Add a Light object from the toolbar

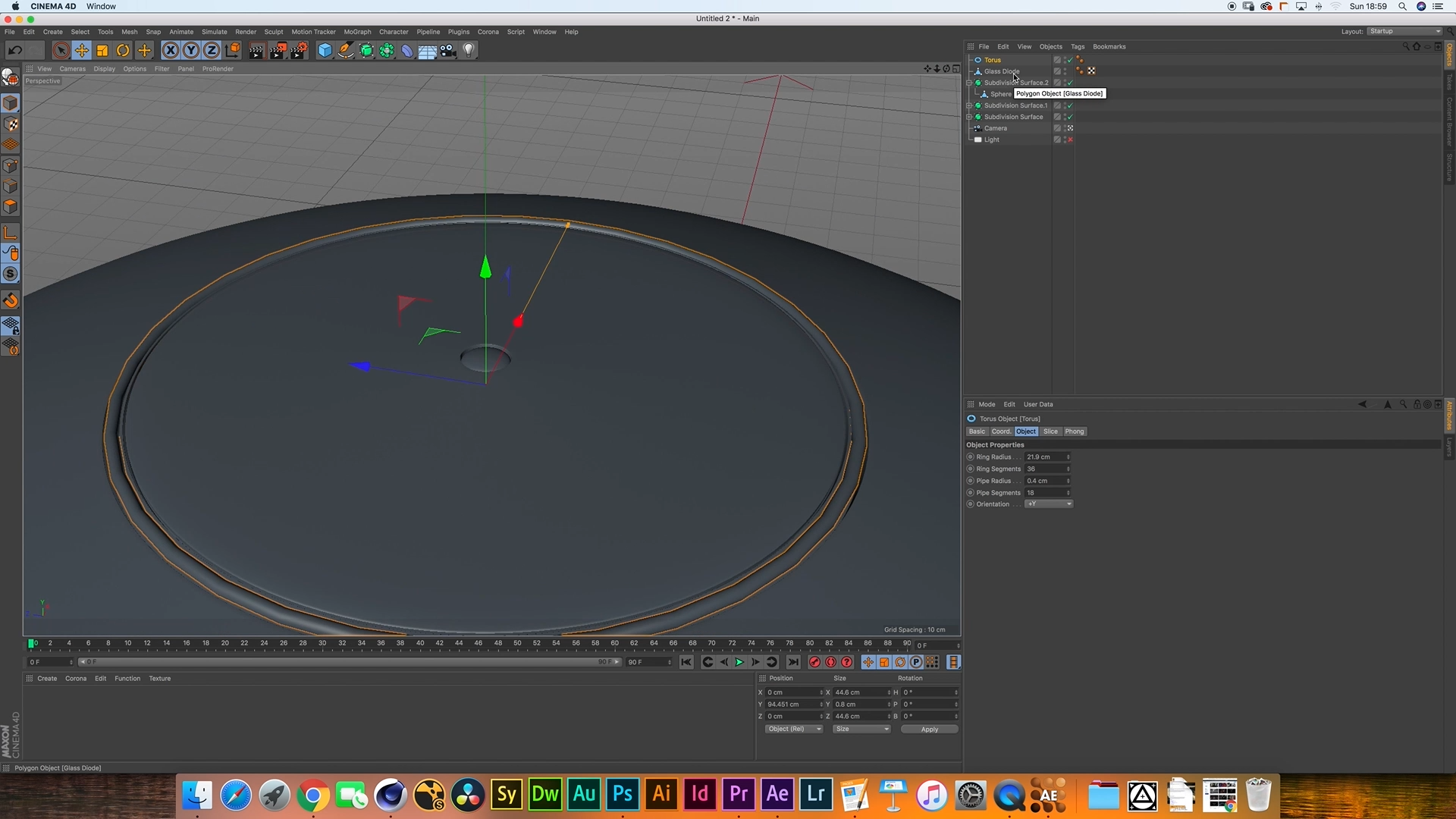pyautogui.click(x=469, y=51)
